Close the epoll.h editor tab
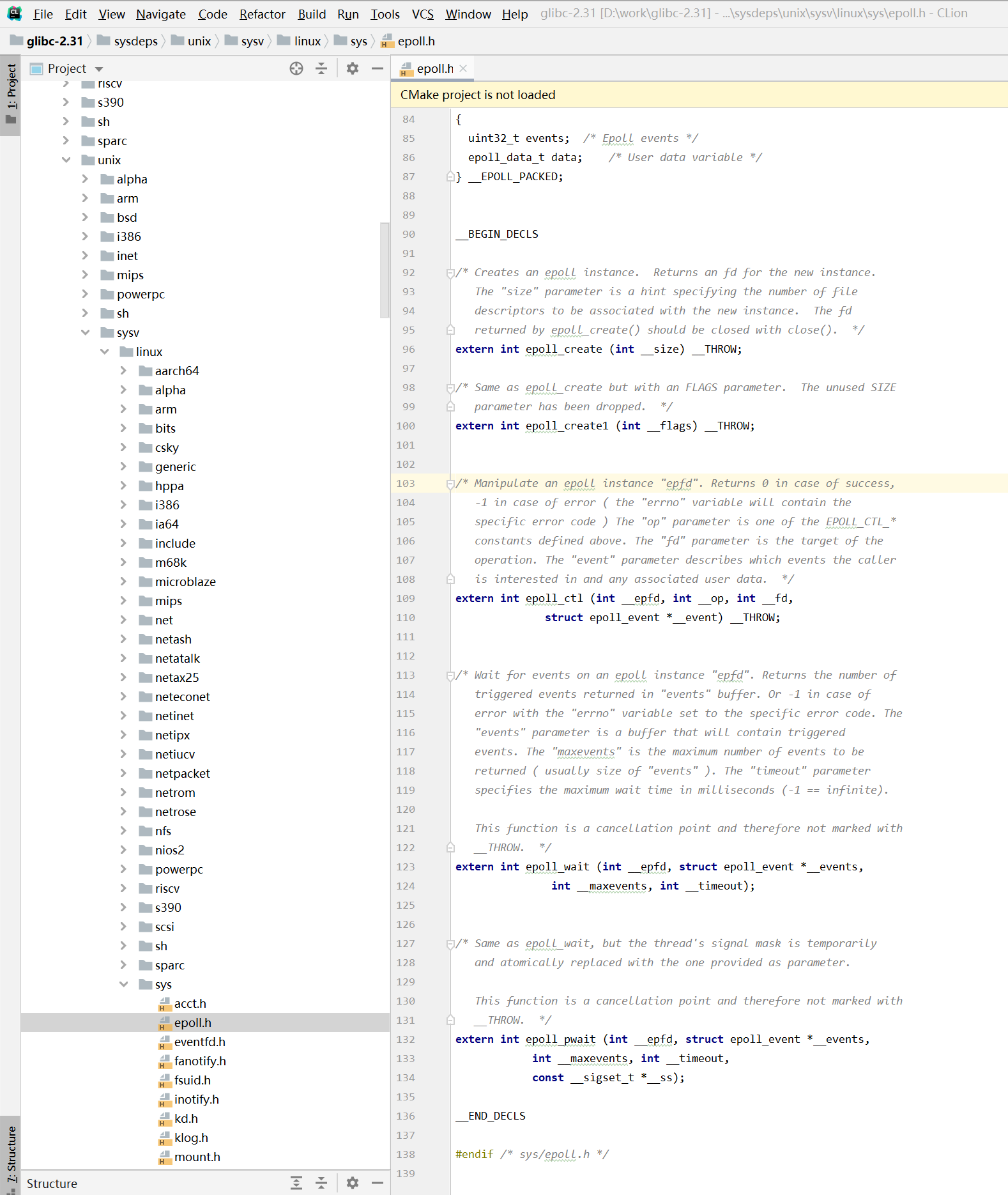 [x=464, y=68]
